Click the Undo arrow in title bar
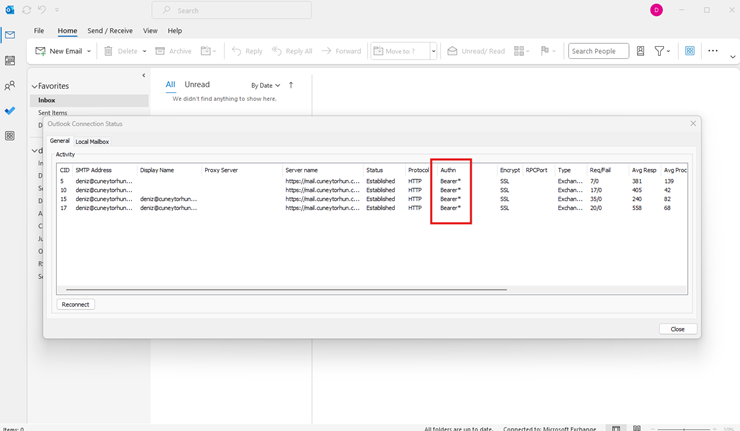This screenshot has width=740, height=431. 42,10
